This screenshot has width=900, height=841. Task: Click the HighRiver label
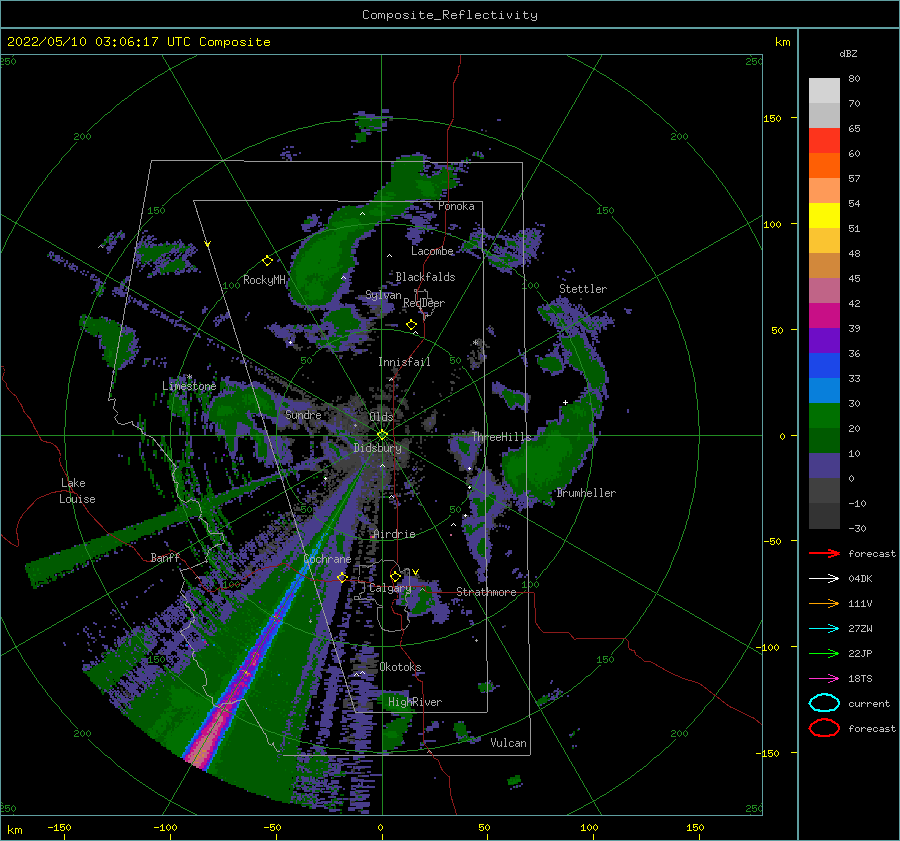(415, 702)
